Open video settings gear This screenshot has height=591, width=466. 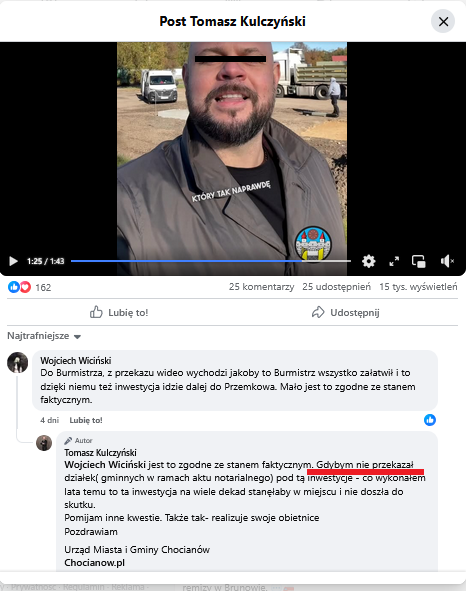[368, 261]
